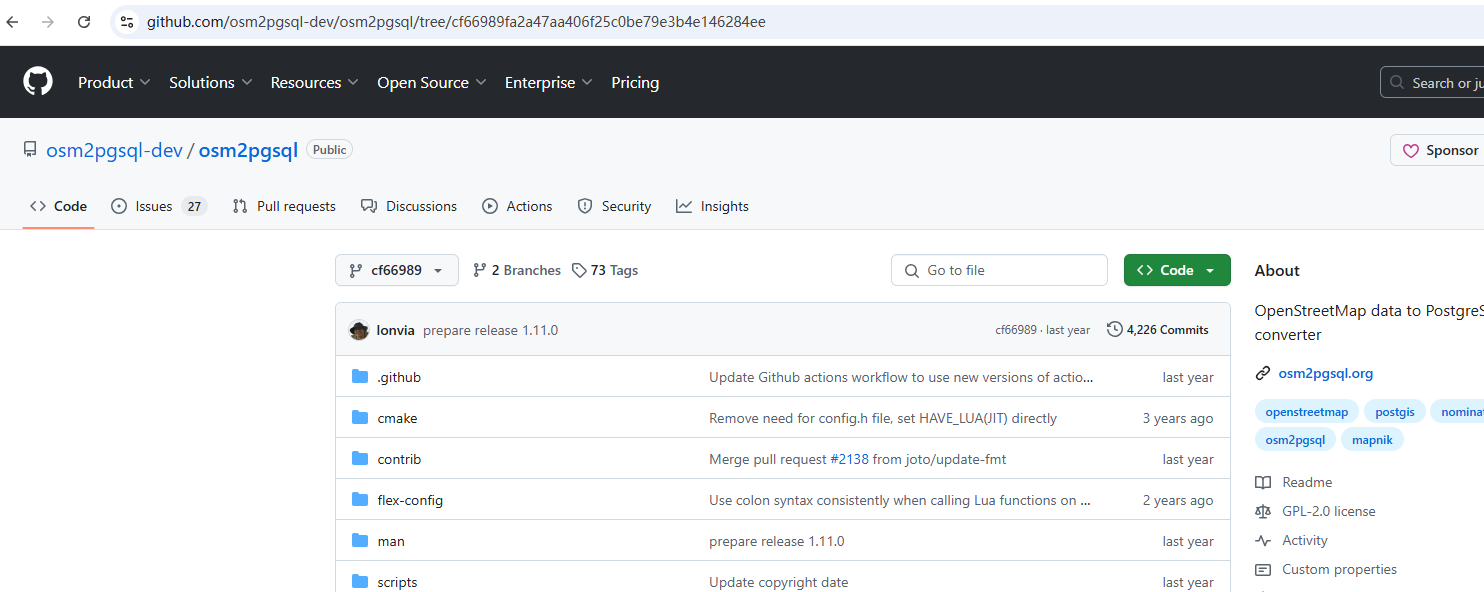Open the man folder name
1484x592 pixels.
point(391,541)
